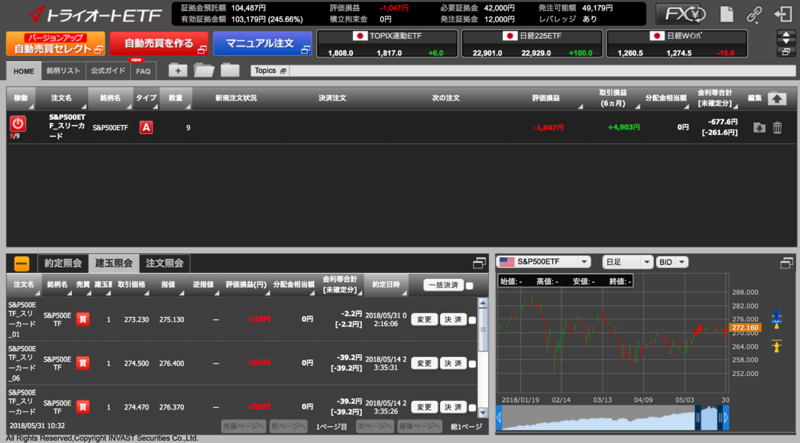The height and width of the screenshot is (443, 800).
Task: Toggle the red power button for S&P500ETF
Action: click(18, 124)
